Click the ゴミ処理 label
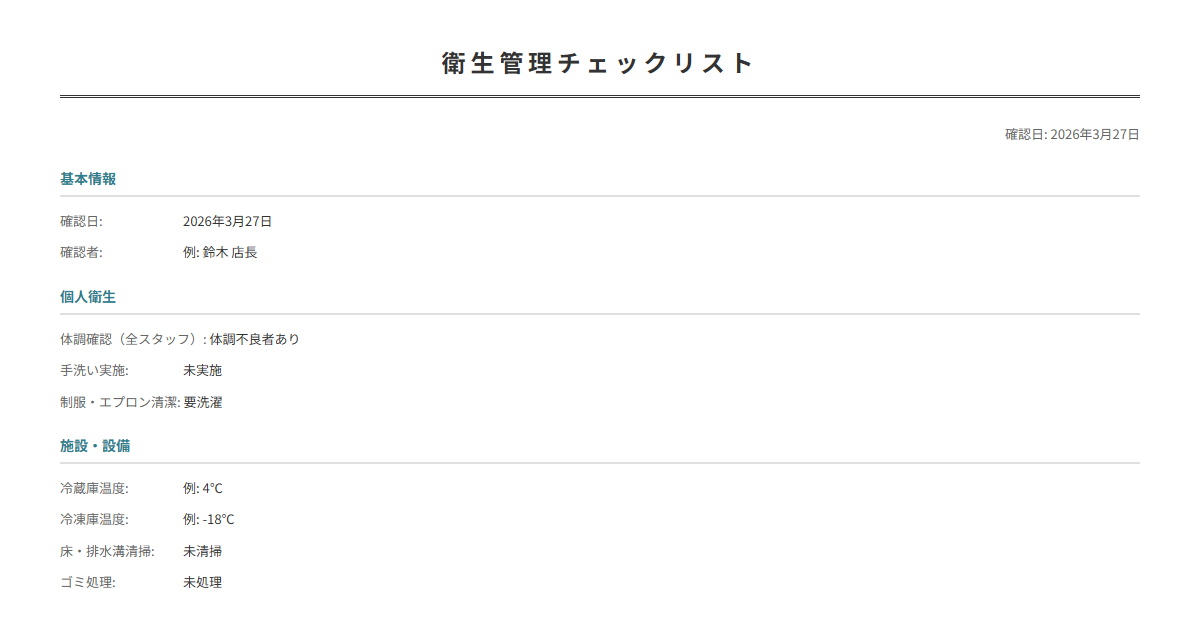Image resolution: width=1200 pixels, height=630 pixels. tap(88, 582)
